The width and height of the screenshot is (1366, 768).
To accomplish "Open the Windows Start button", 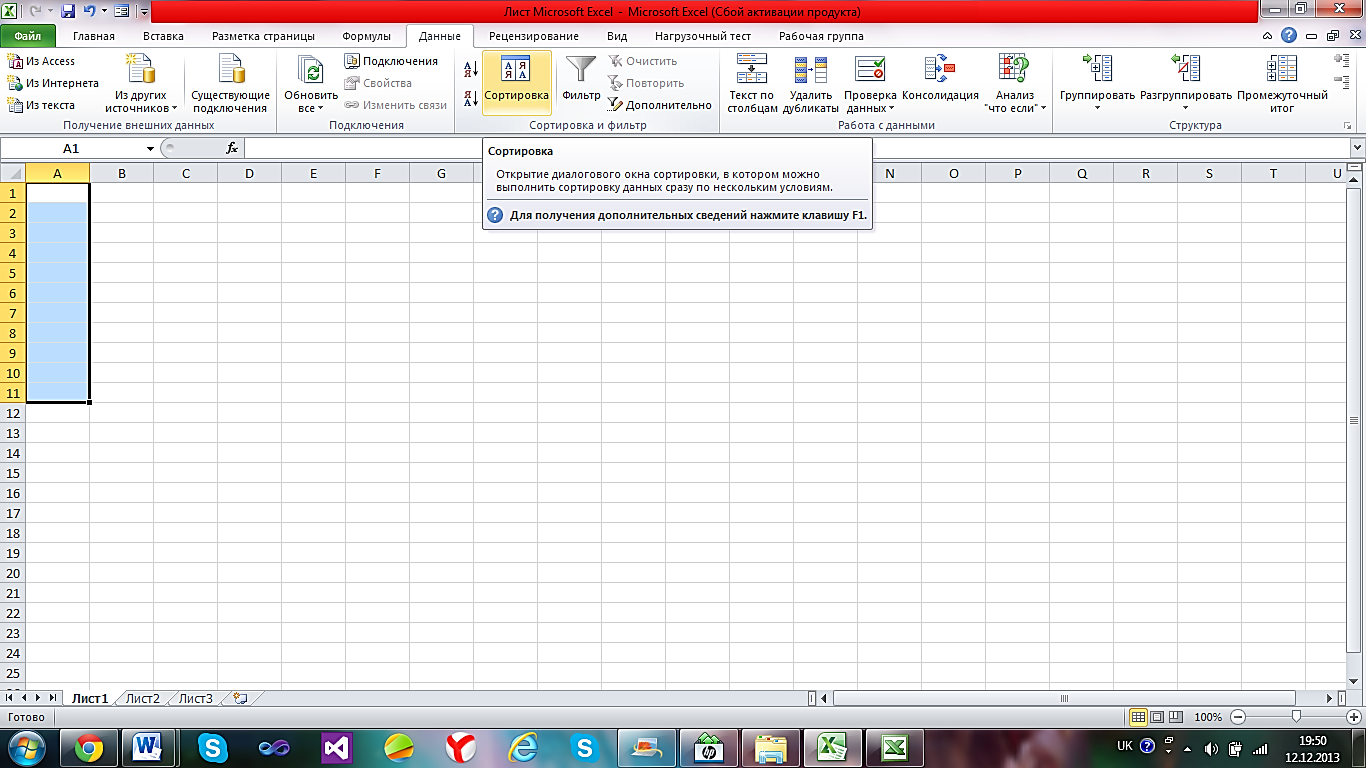I will [x=25, y=746].
